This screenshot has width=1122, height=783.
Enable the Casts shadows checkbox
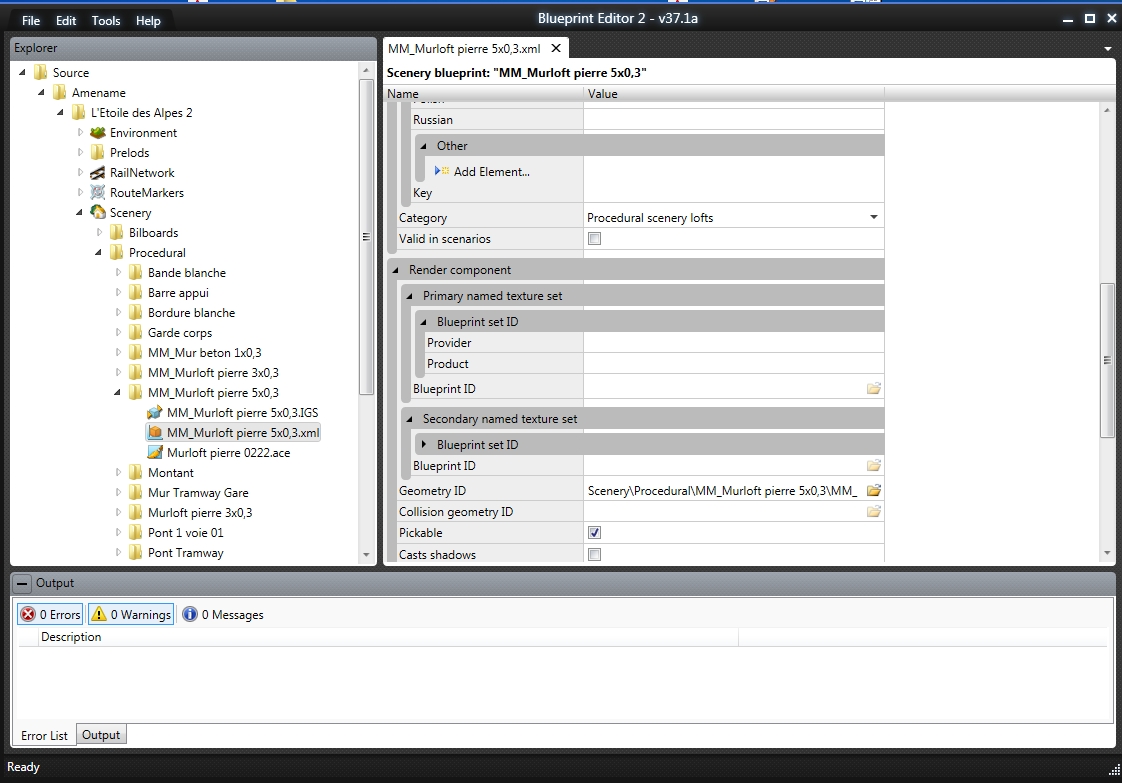tap(594, 554)
